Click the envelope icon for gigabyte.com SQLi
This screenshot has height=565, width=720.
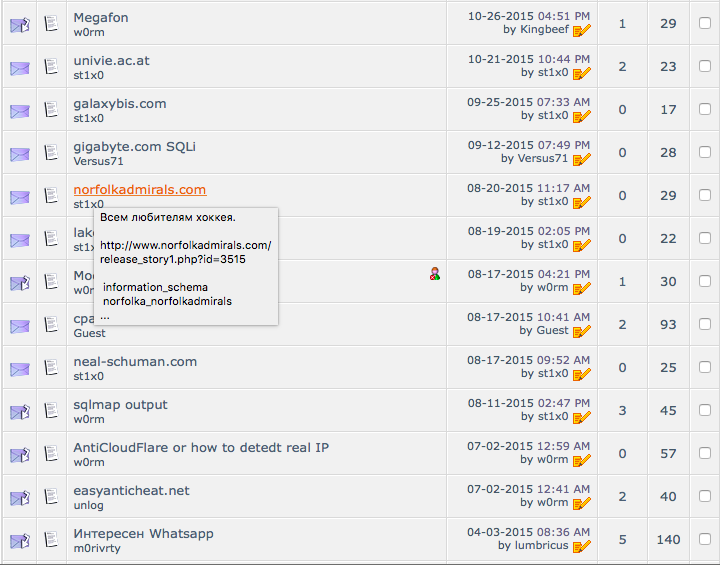20,154
